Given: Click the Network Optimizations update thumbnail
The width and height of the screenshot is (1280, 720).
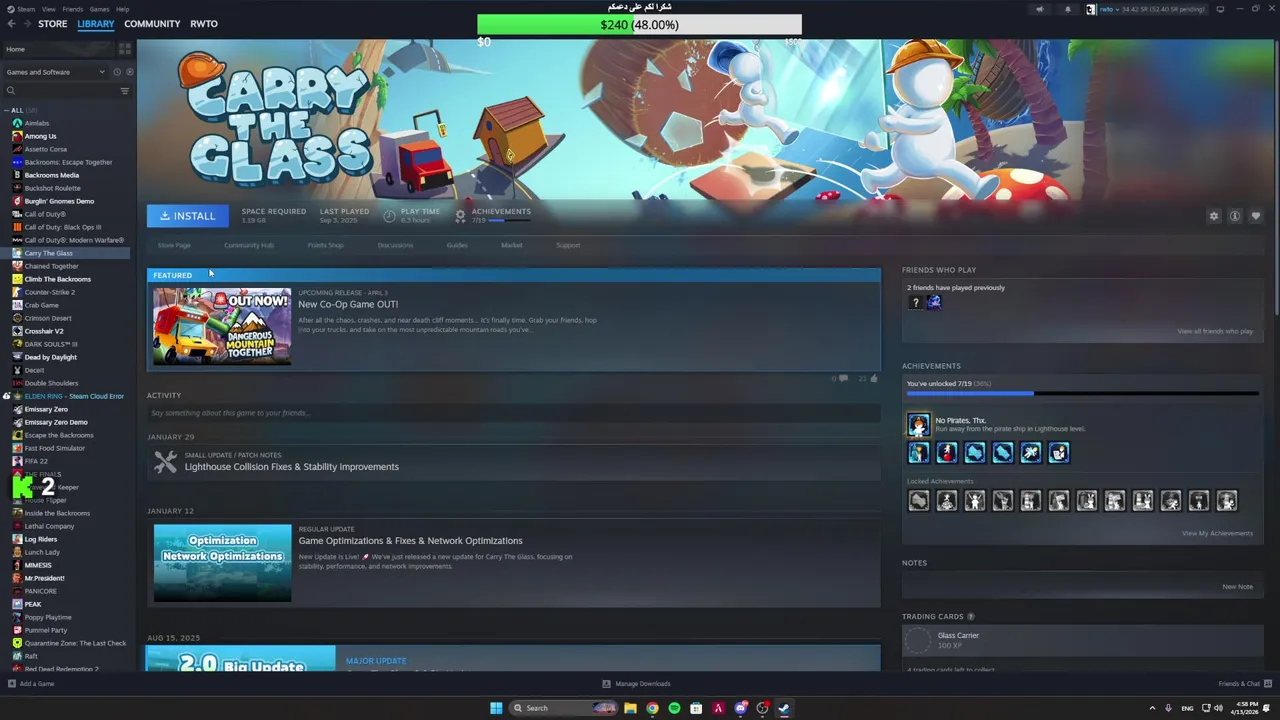Looking at the screenshot, I should tap(222, 563).
